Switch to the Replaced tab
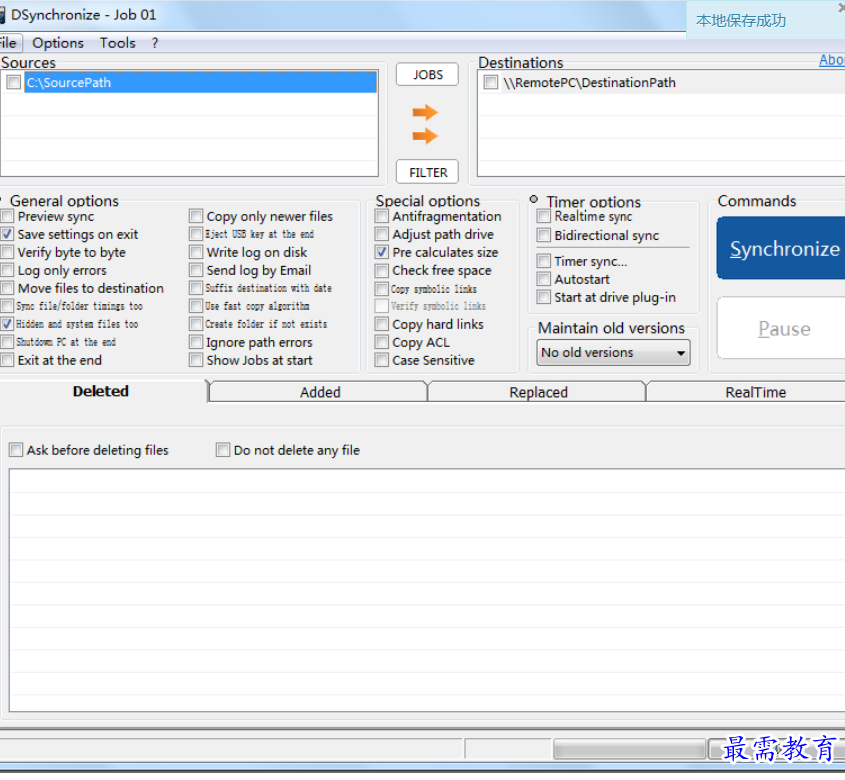Screen dimensions: 845x780 tap(538, 392)
